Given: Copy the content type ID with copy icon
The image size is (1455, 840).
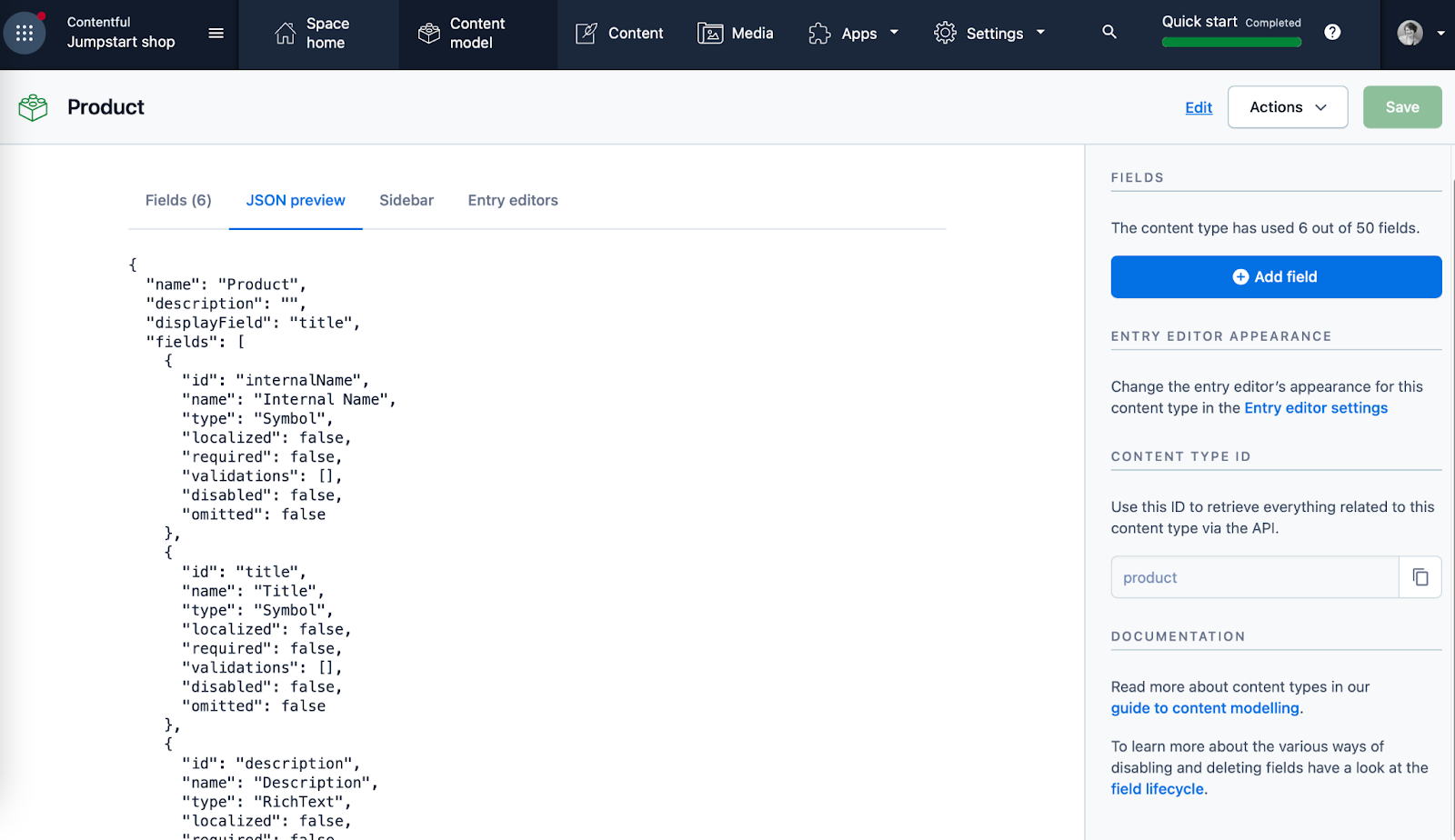Looking at the screenshot, I should point(1419,576).
